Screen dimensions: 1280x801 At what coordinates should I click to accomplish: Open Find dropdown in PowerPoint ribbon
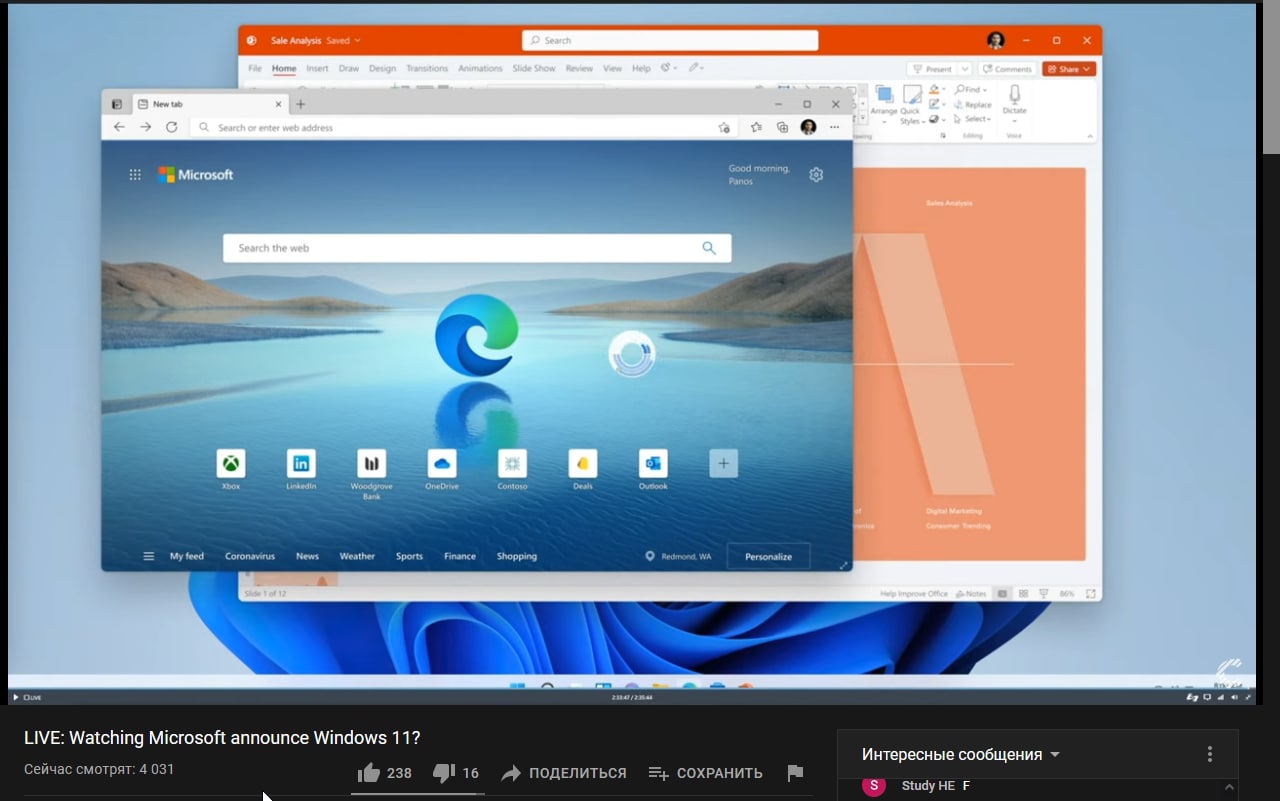tap(971, 90)
